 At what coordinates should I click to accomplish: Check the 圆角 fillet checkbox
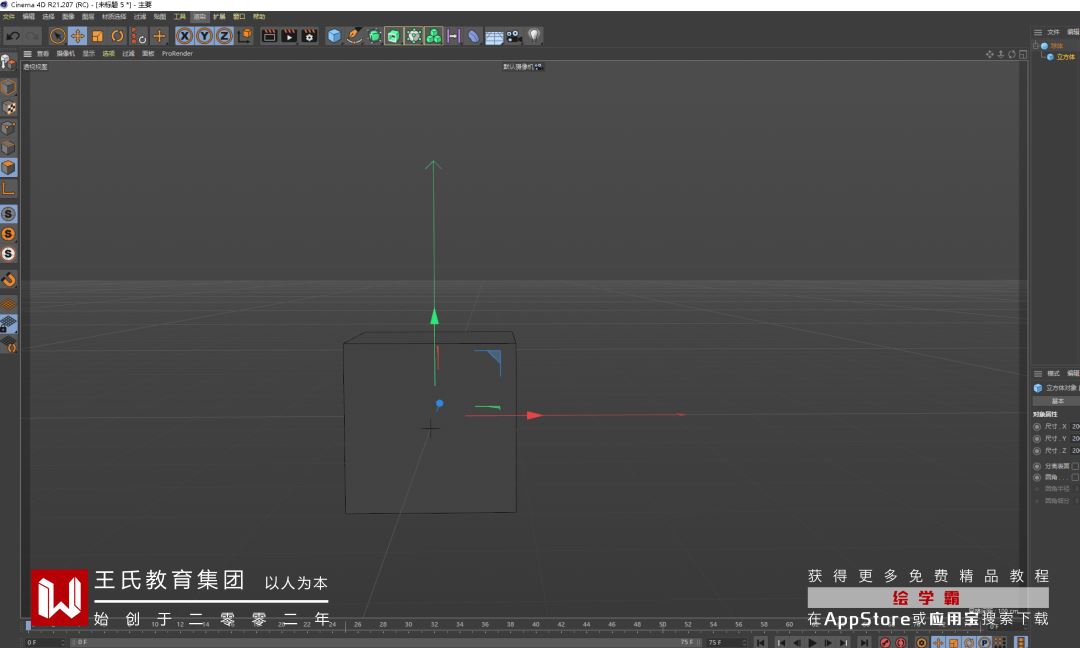coord(1074,477)
